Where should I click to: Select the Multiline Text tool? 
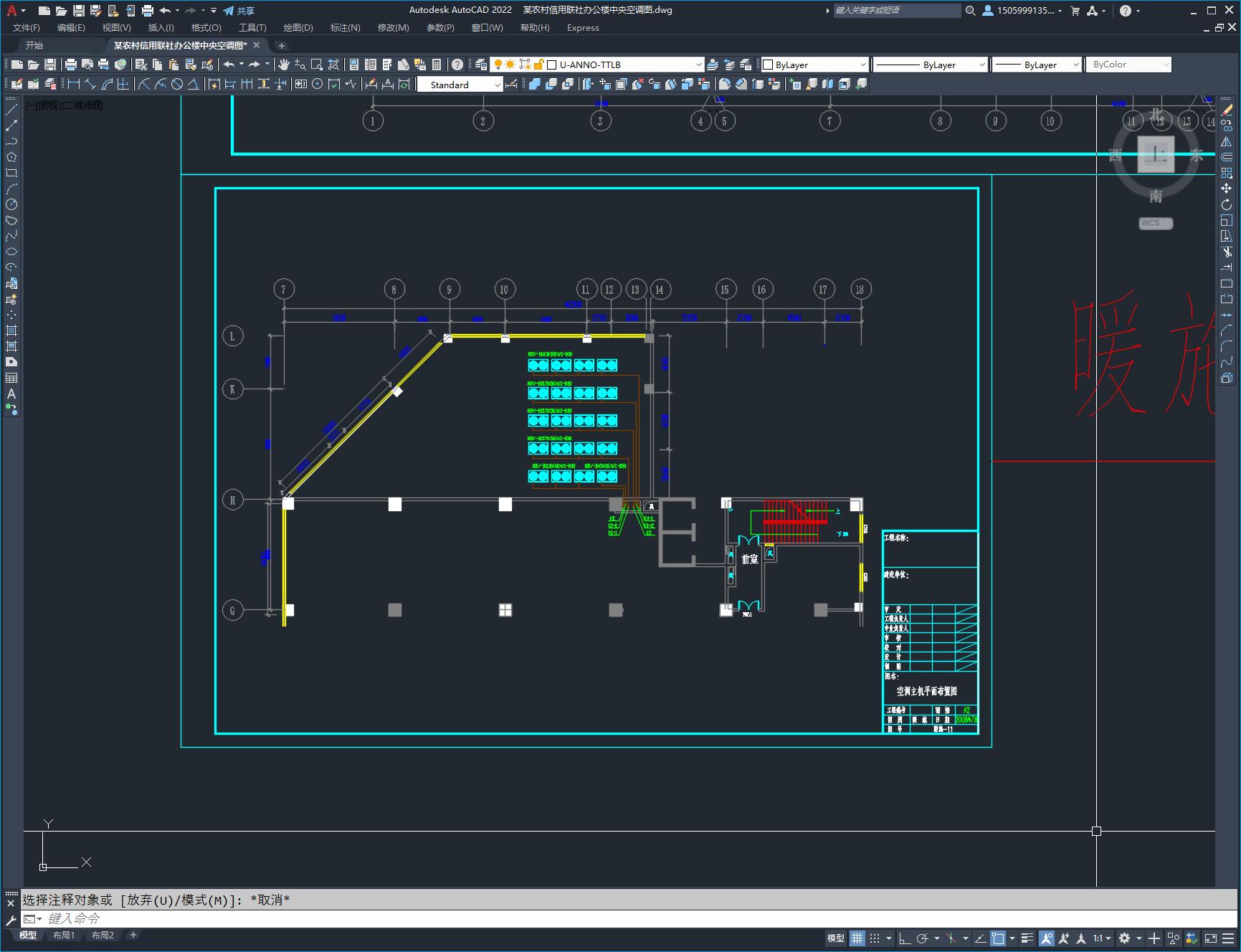11,394
